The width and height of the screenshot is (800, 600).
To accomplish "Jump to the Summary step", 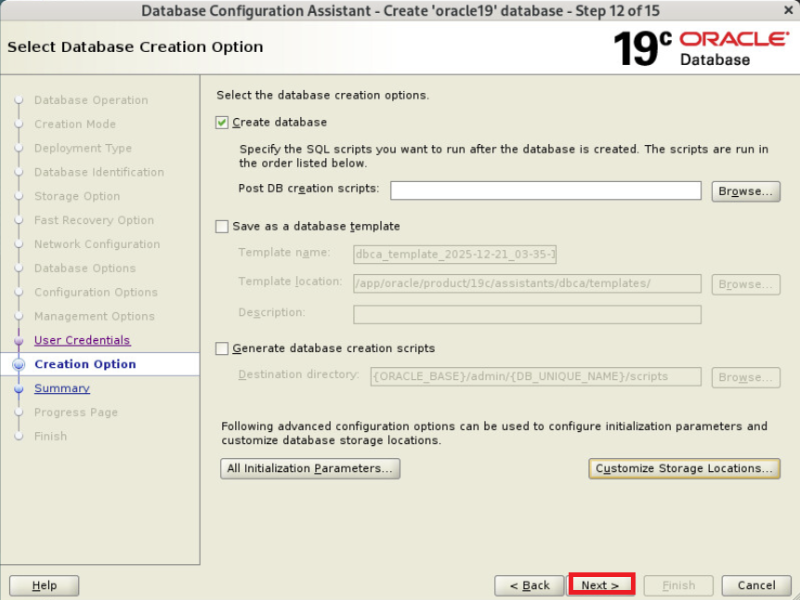I will pos(62,388).
